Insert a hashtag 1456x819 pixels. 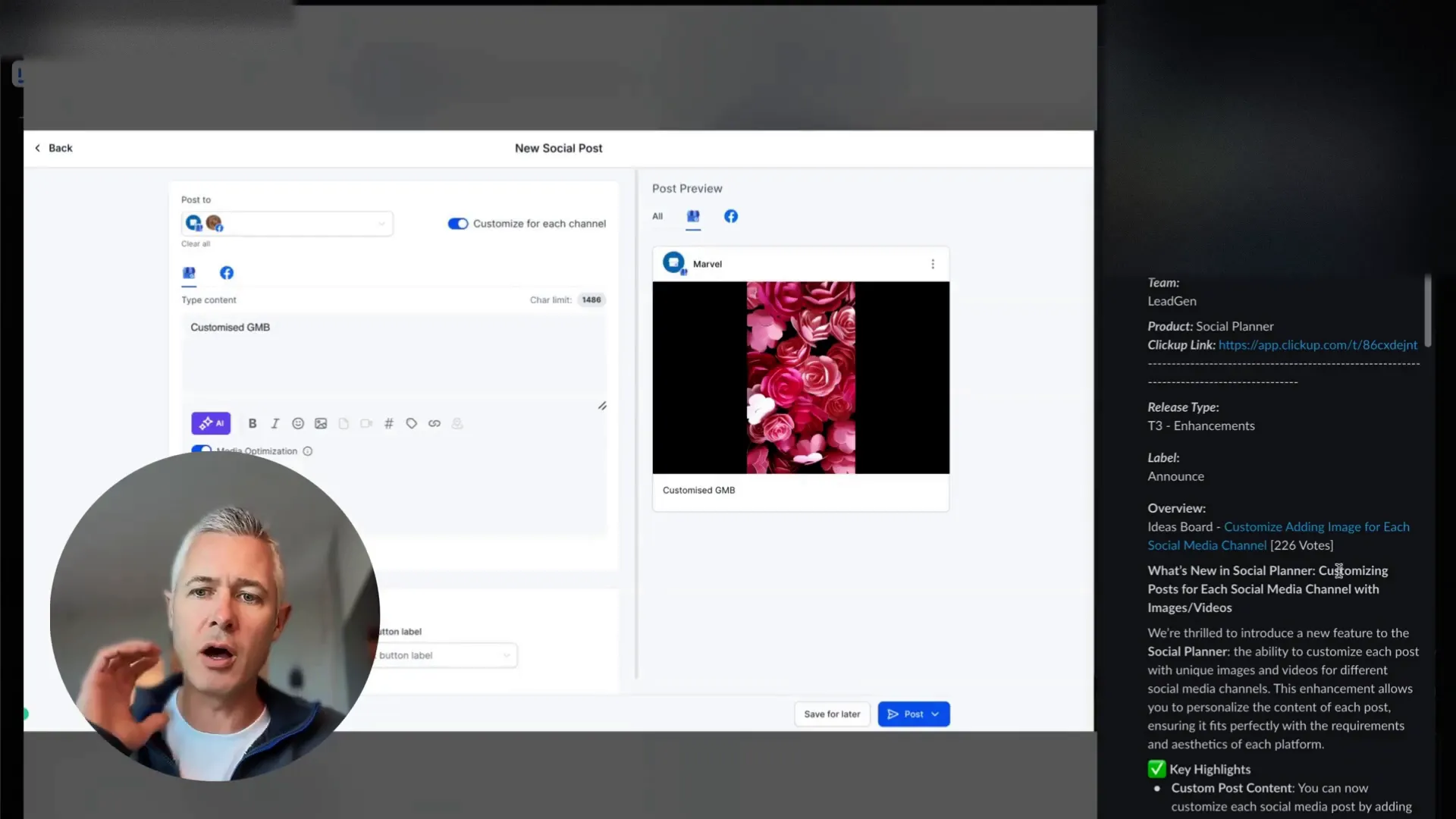click(x=389, y=423)
